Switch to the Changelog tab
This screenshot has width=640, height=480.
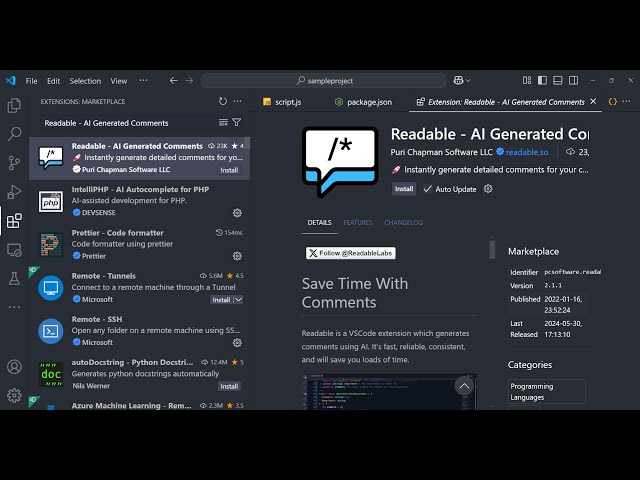click(x=403, y=223)
